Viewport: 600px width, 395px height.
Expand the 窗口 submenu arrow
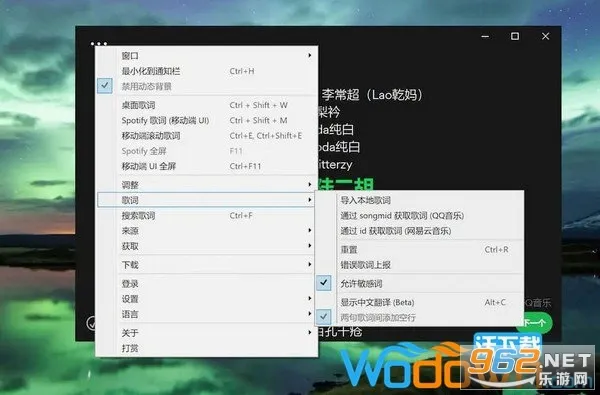(310, 55)
